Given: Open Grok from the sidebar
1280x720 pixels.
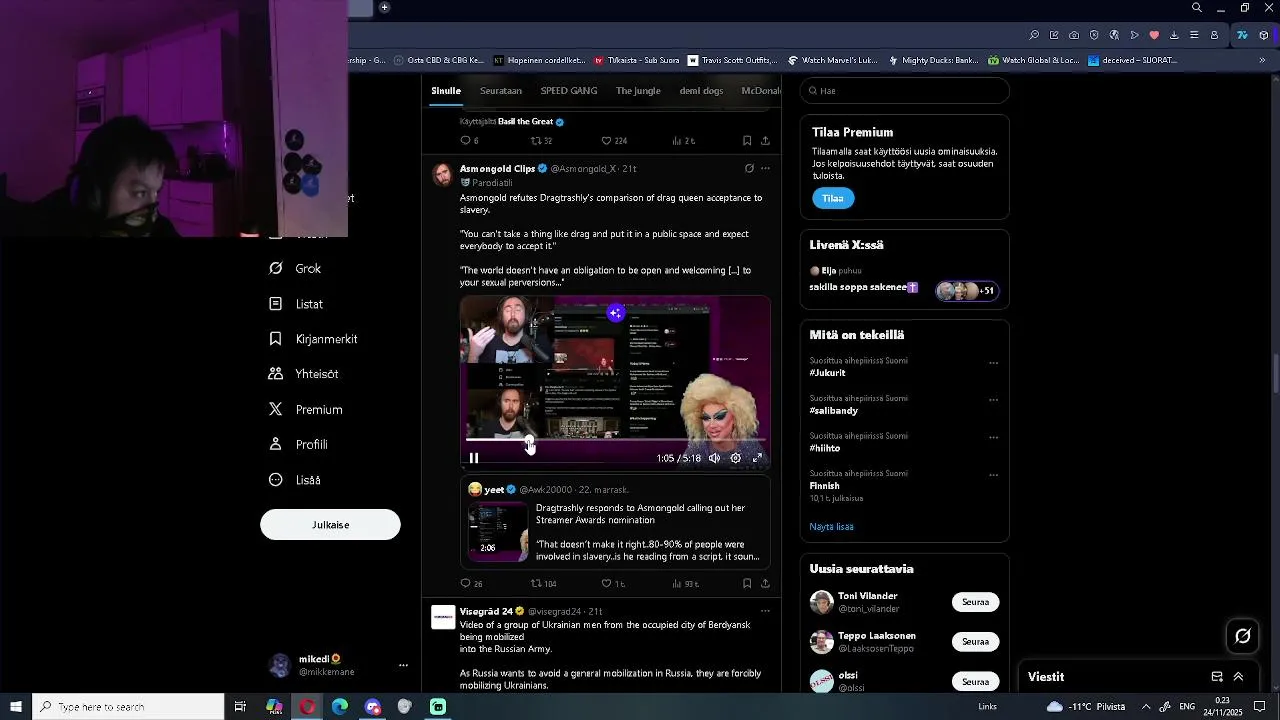Looking at the screenshot, I should coord(295,268).
